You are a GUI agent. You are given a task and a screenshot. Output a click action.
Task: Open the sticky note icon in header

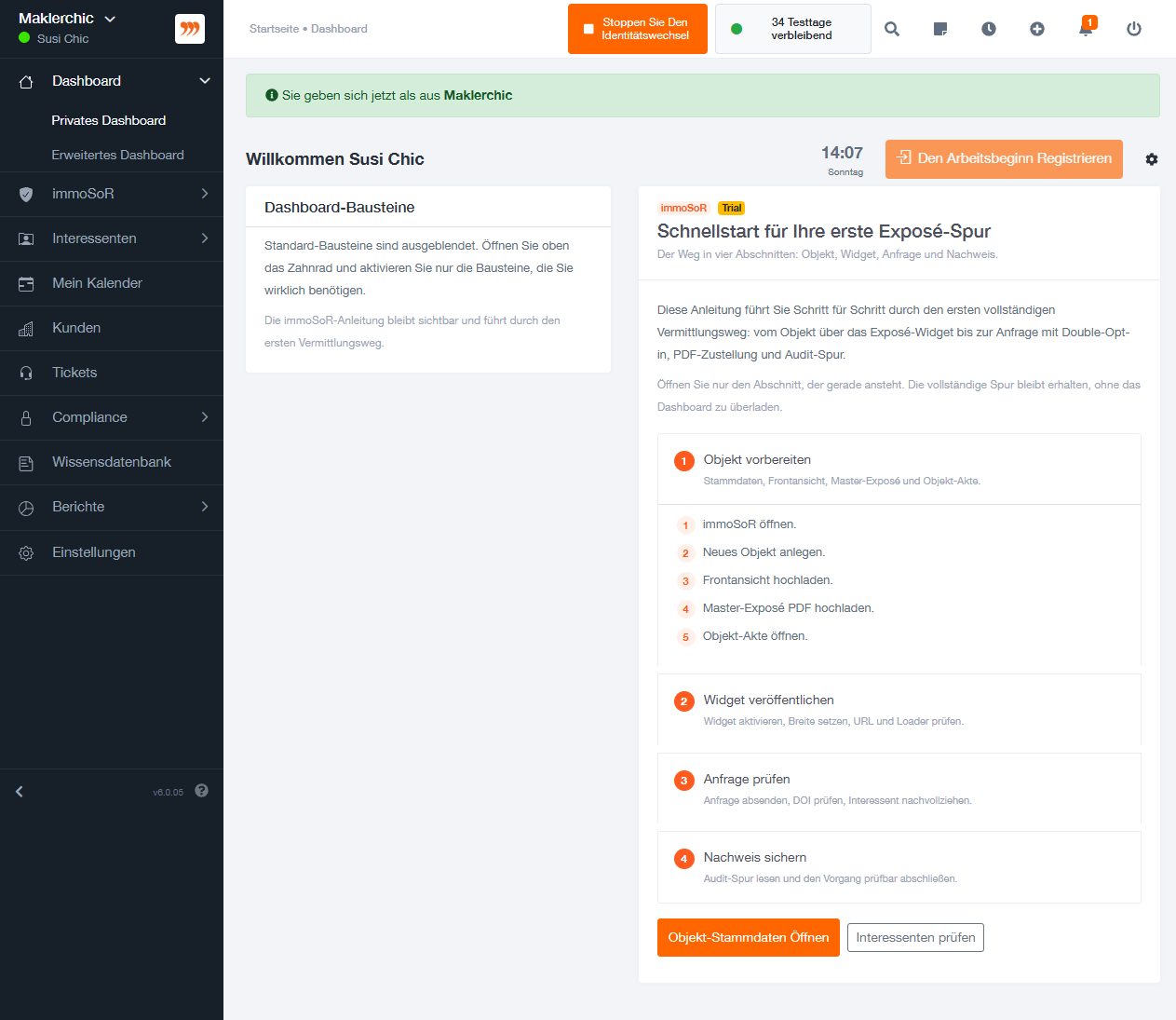940,29
